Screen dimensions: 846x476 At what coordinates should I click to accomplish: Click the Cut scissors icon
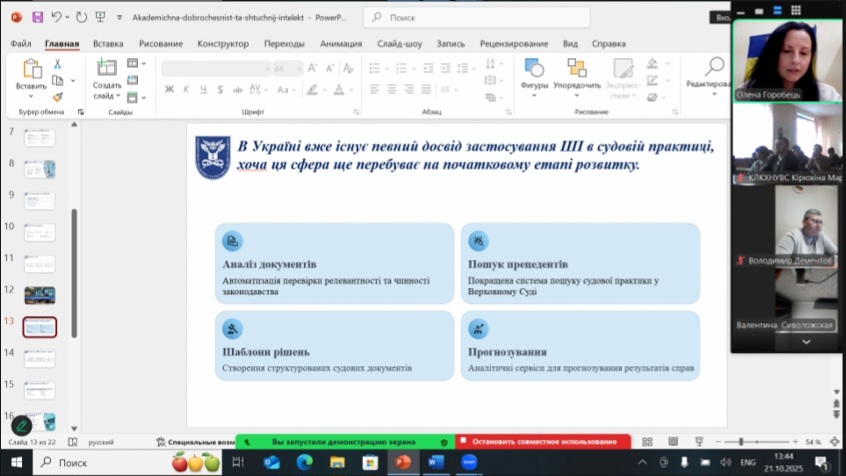pos(57,64)
